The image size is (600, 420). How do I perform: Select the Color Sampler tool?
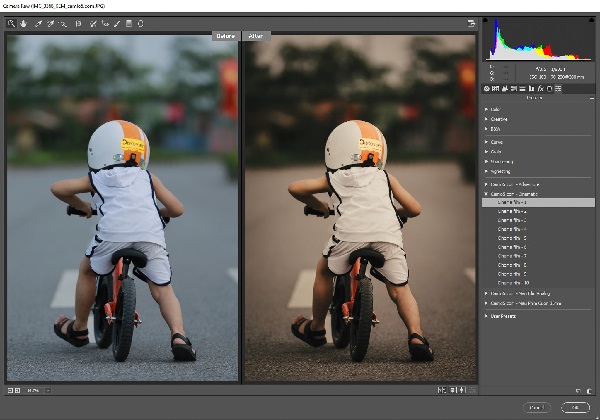pyautogui.click(x=51, y=24)
